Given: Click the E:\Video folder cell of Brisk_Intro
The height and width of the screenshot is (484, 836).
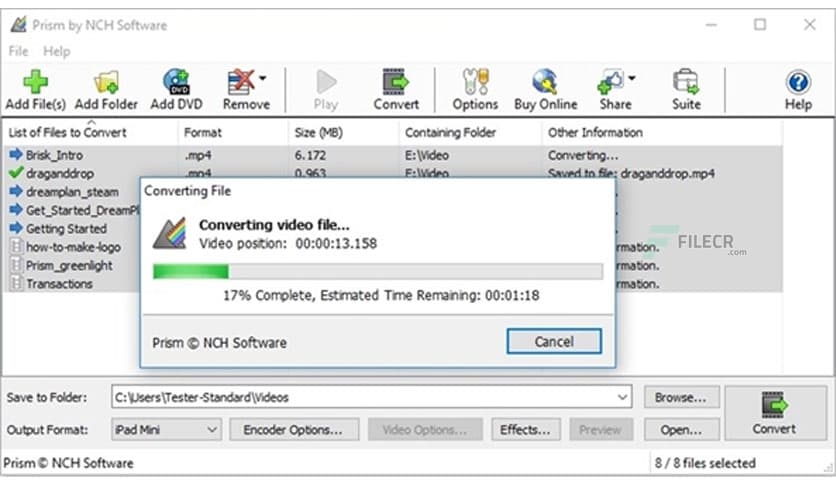Looking at the screenshot, I should [427, 155].
